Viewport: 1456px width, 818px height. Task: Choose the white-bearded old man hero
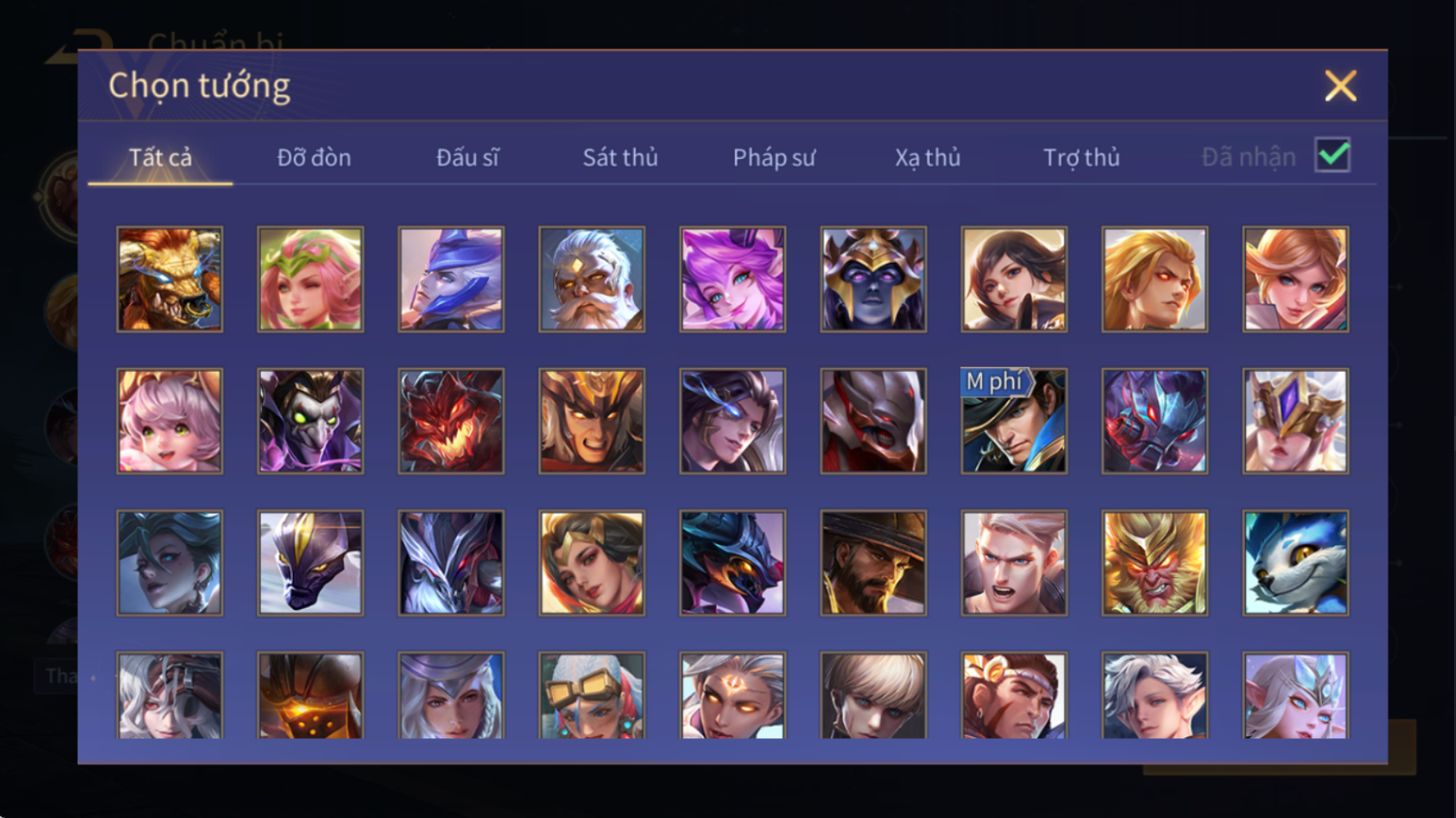click(592, 279)
